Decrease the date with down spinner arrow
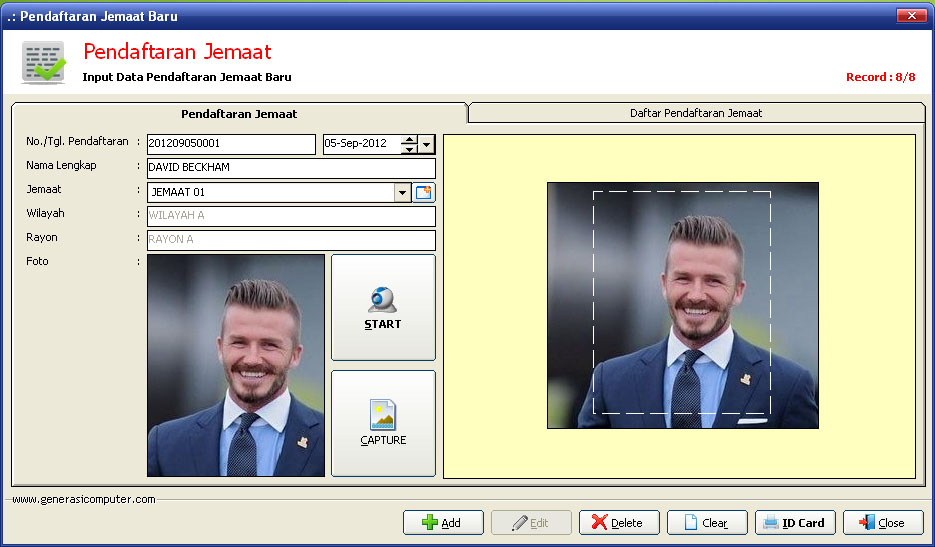This screenshot has height=547, width=935. pos(409,149)
